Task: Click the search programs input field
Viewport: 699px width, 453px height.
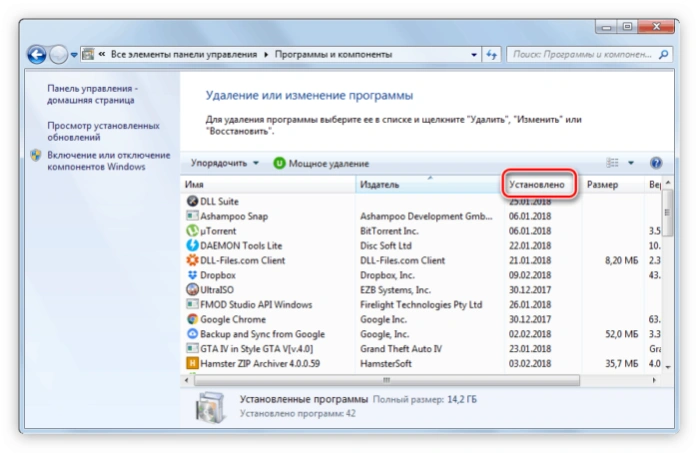Action: tap(583, 55)
